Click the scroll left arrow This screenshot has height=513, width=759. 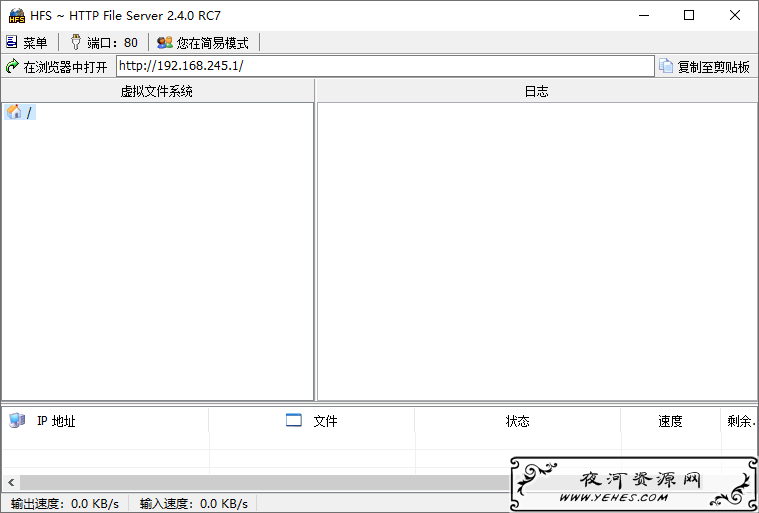pos(11,482)
